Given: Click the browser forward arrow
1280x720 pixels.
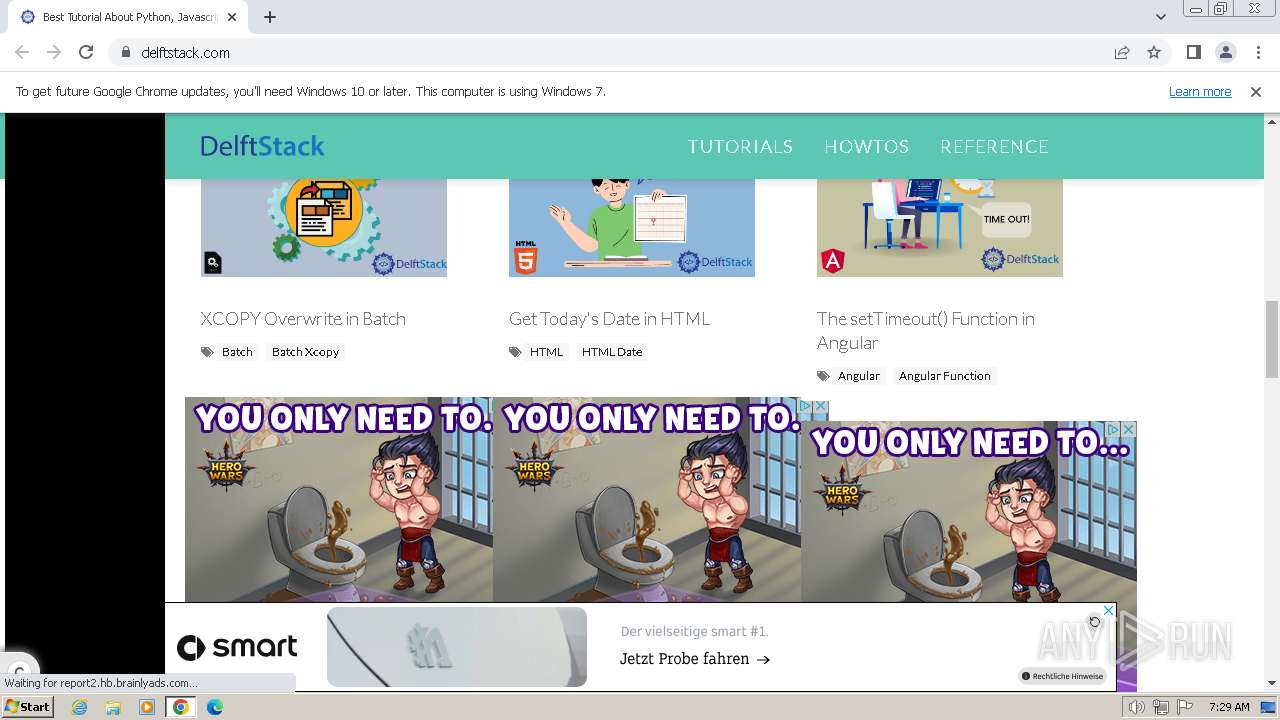Looking at the screenshot, I should coord(54,52).
